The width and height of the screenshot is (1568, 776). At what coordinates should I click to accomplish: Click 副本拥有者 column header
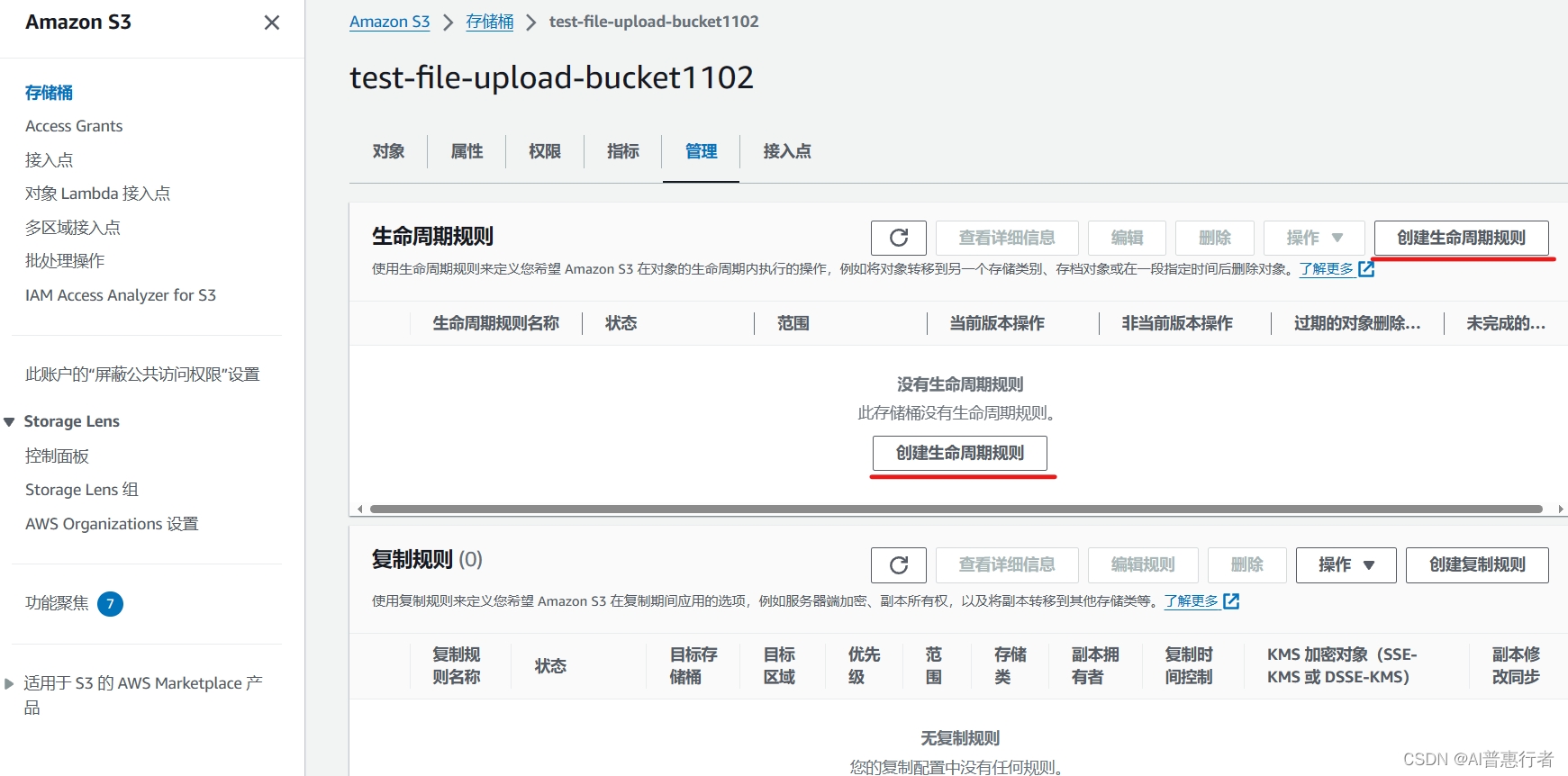point(1095,666)
